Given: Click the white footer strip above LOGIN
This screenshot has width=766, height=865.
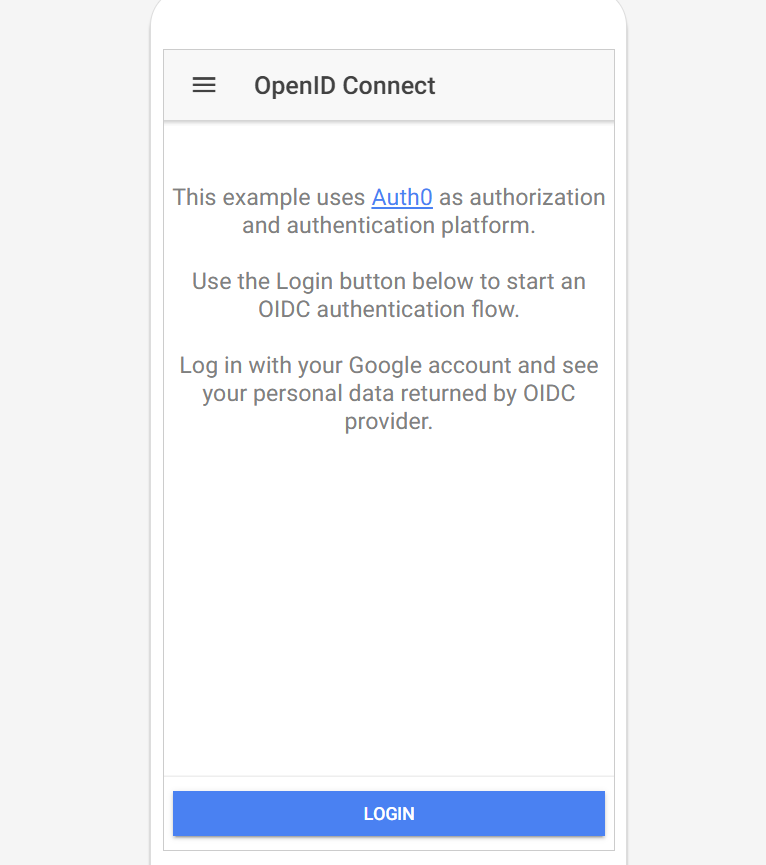Looking at the screenshot, I should pos(388,783).
